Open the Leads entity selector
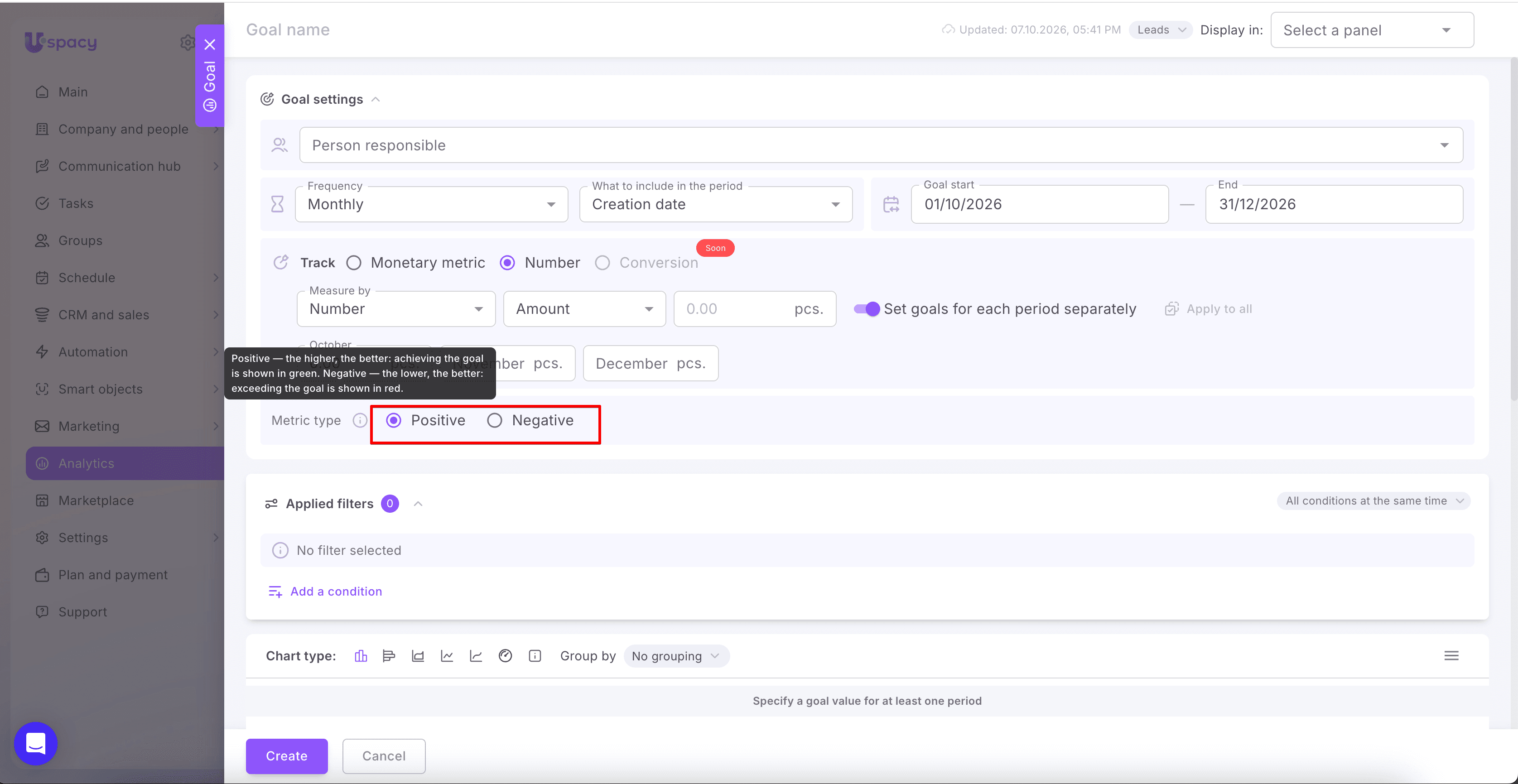The width and height of the screenshot is (1518, 784). [1161, 30]
